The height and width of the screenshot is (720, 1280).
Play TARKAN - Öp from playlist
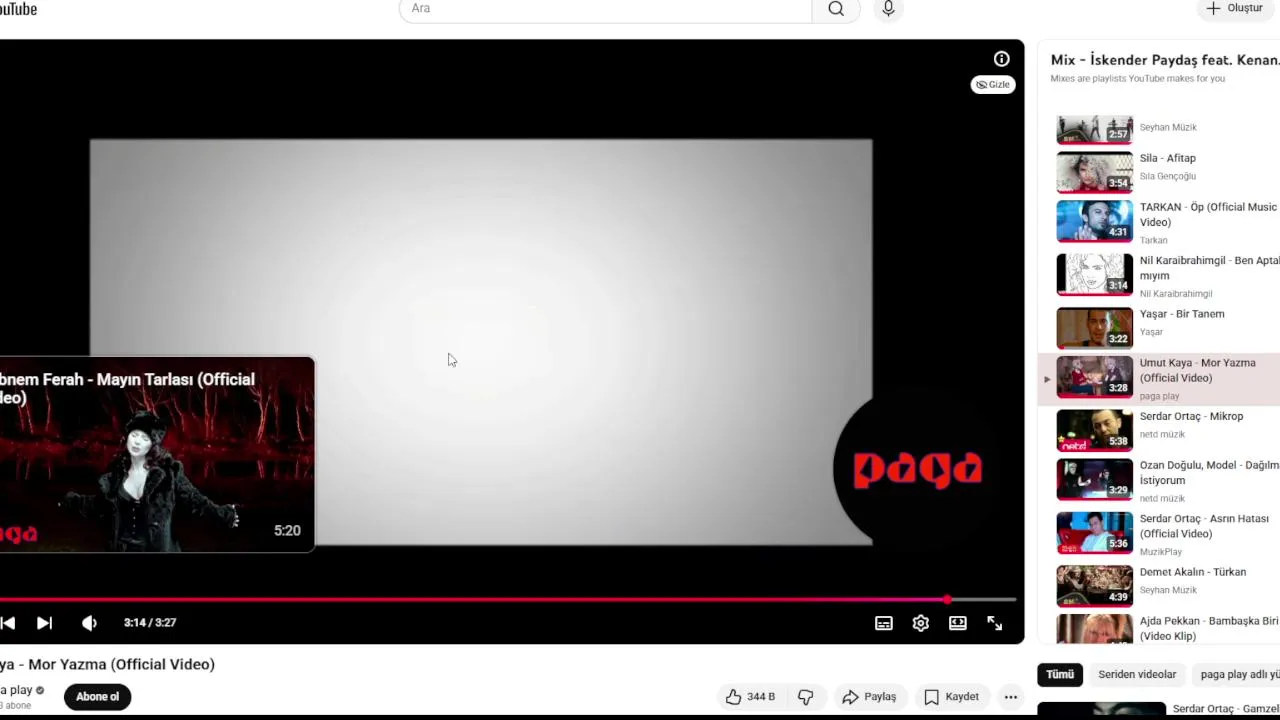pyautogui.click(x=1208, y=215)
